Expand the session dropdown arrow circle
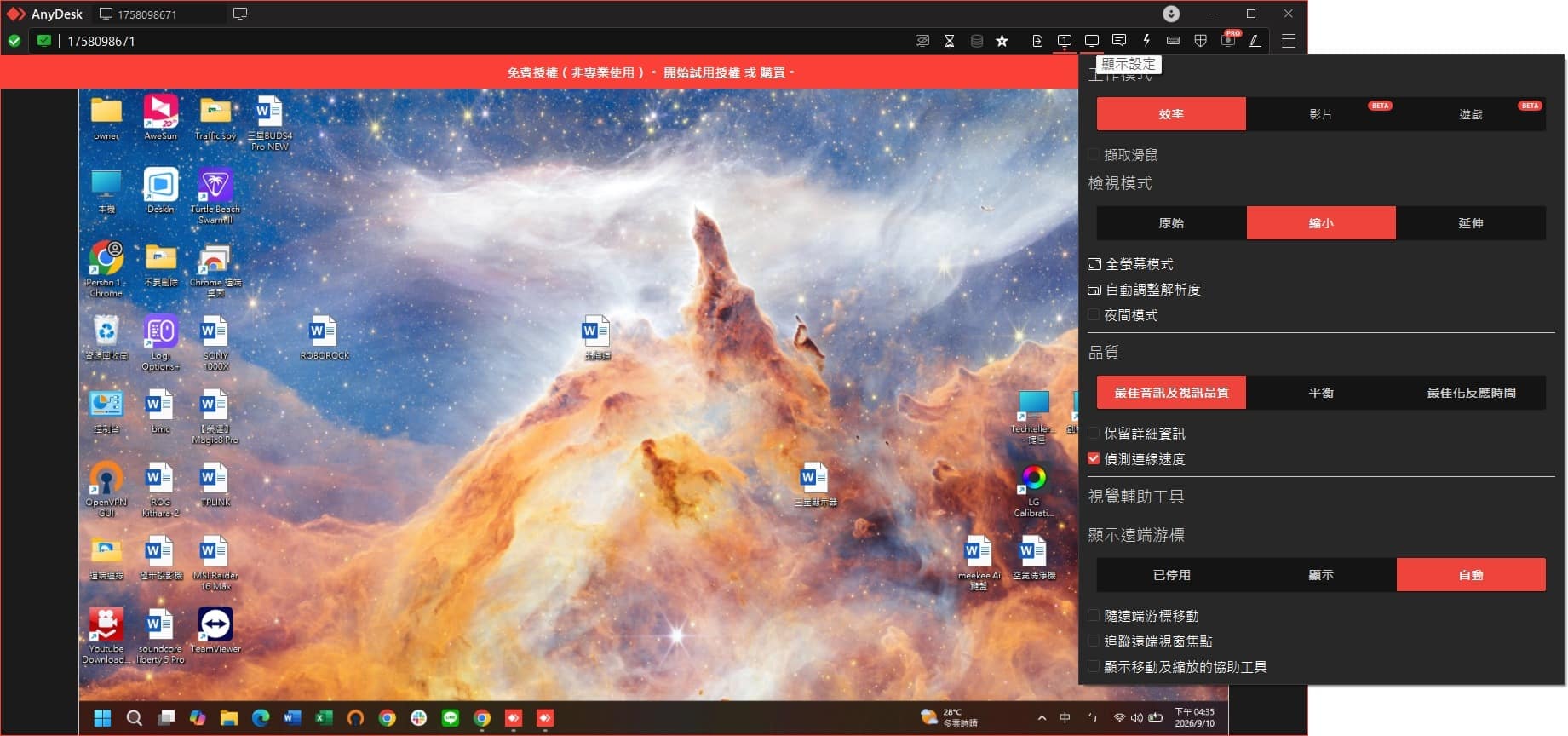1568x736 pixels. [1171, 14]
